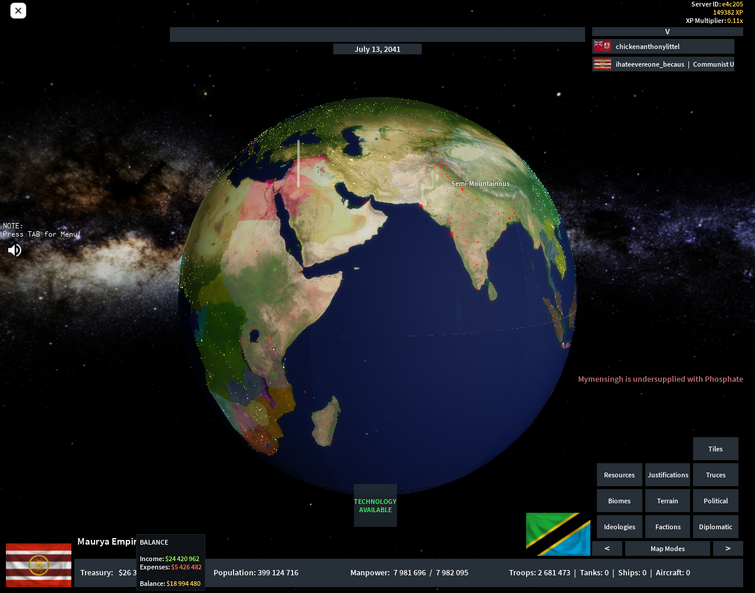Click the Tanks: 0 stat

pyautogui.click(x=594, y=573)
